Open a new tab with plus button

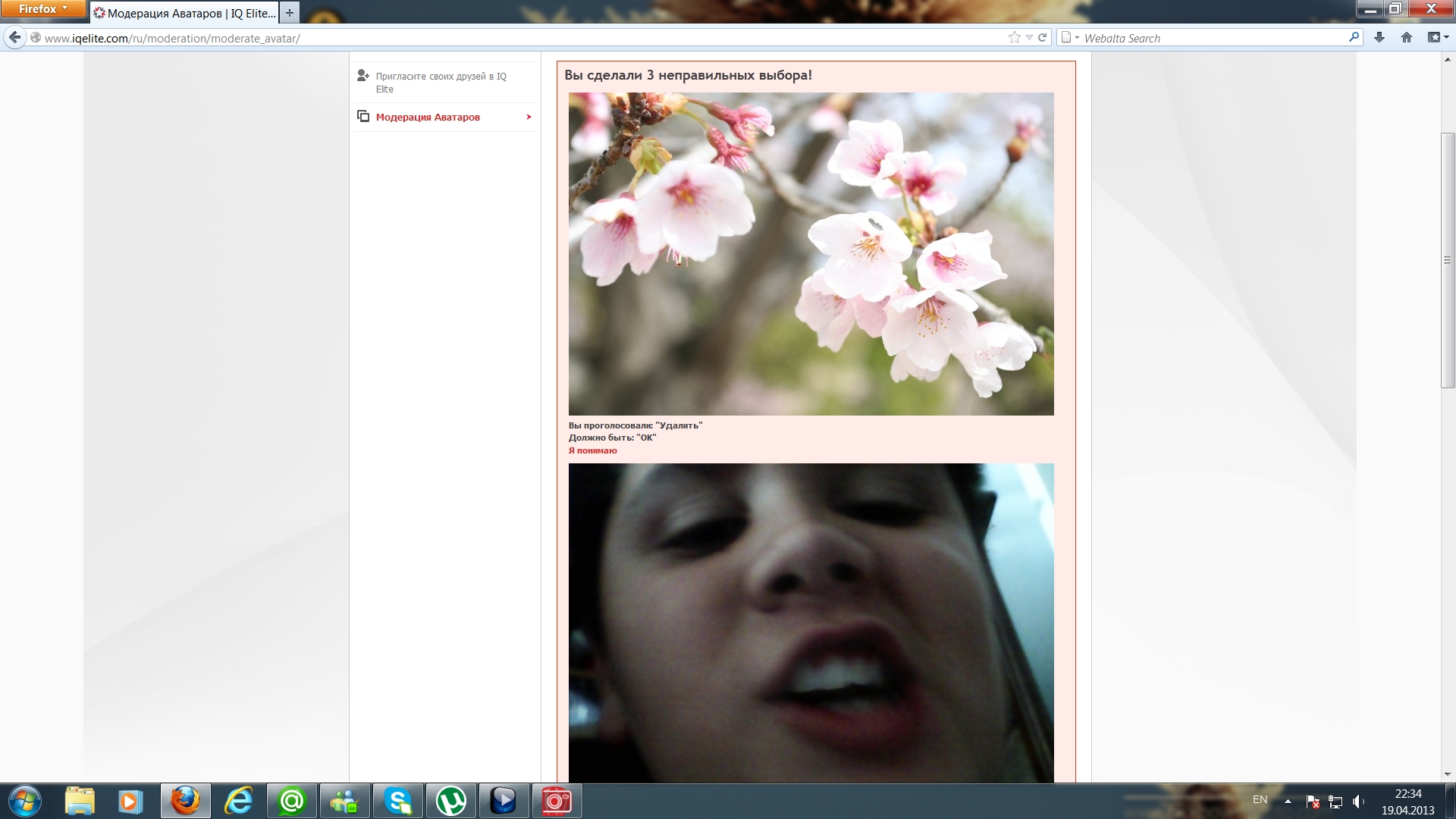pyautogui.click(x=289, y=13)
